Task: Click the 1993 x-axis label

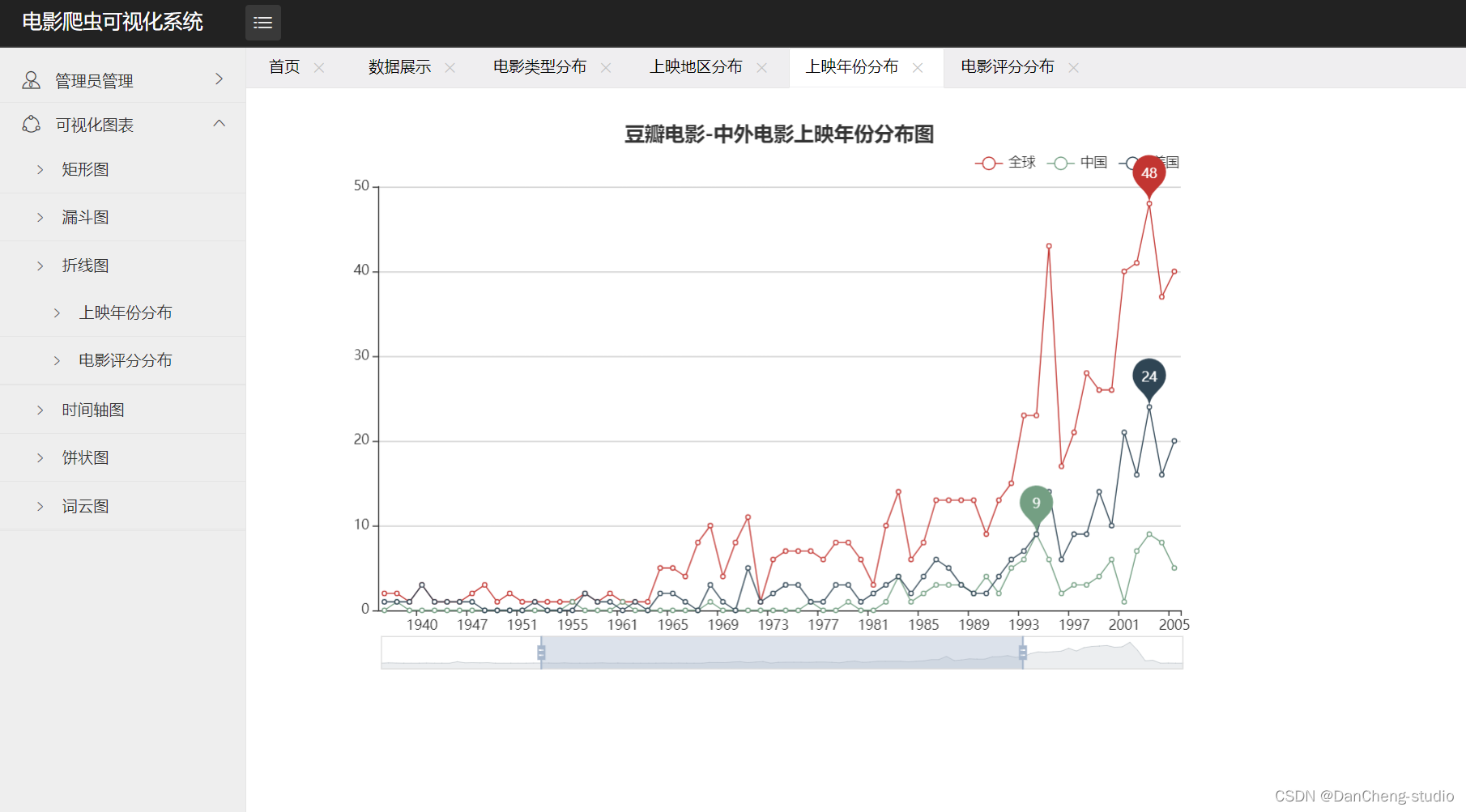Action: tap(1024, 625)
